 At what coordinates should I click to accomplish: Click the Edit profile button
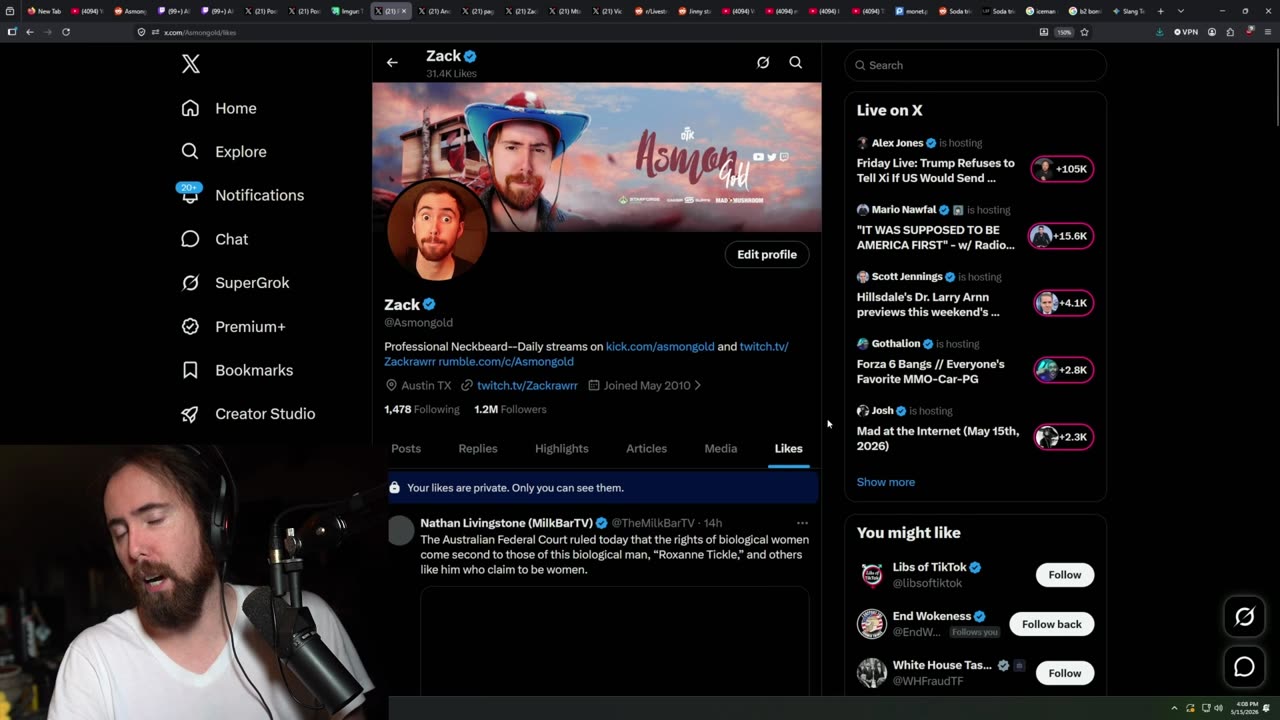pyautogui.click(x=767, y=255)
